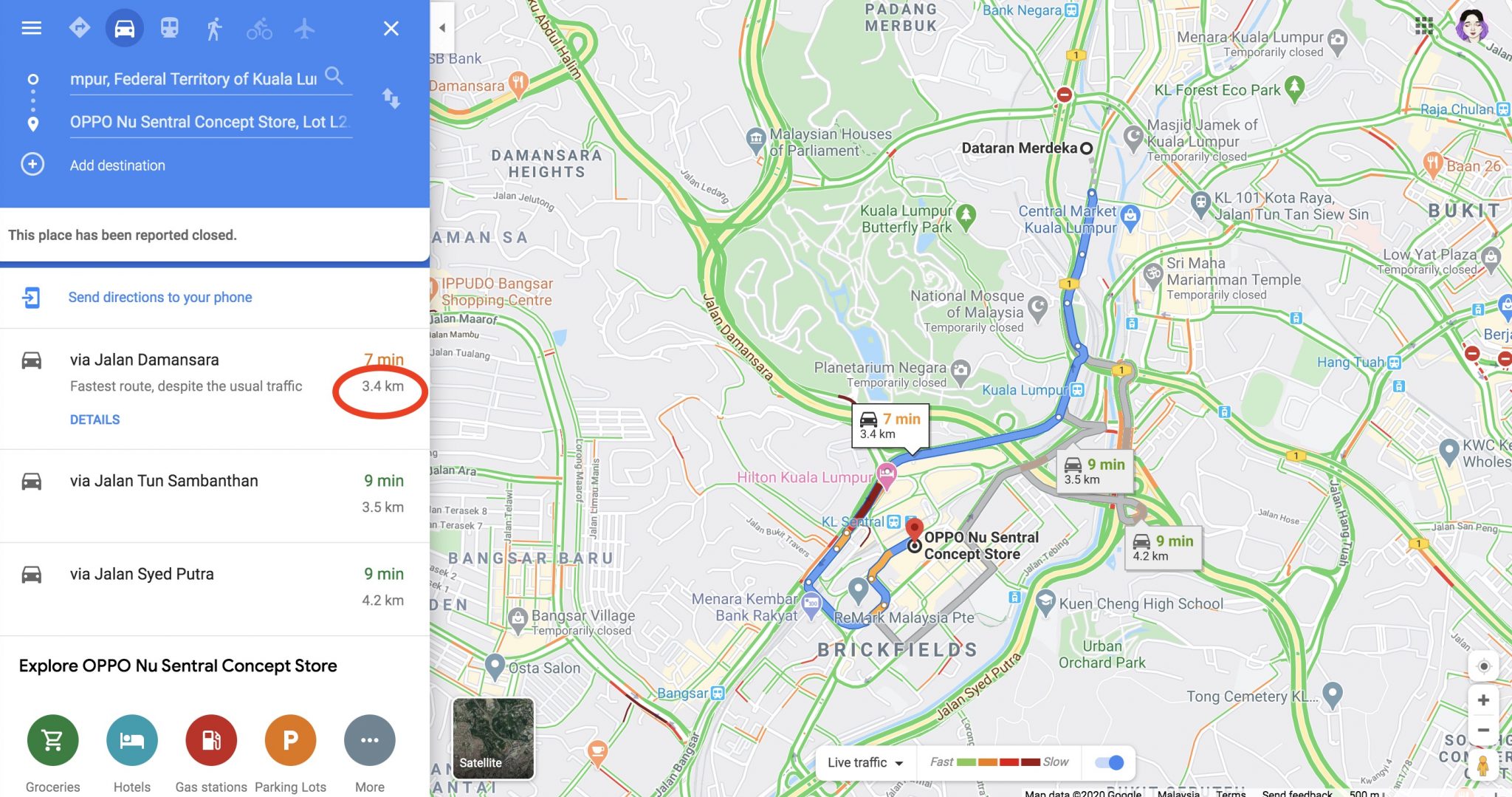
Task: Send directions to your phone
Action: click(160, 297)
